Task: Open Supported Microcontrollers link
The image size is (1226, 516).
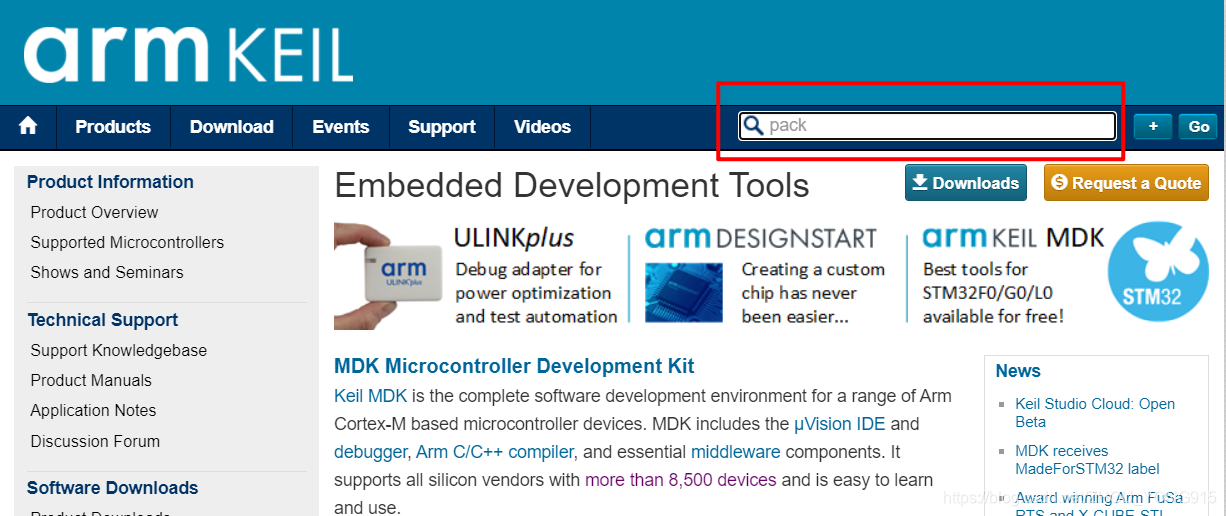Action: tap(127, 242)
